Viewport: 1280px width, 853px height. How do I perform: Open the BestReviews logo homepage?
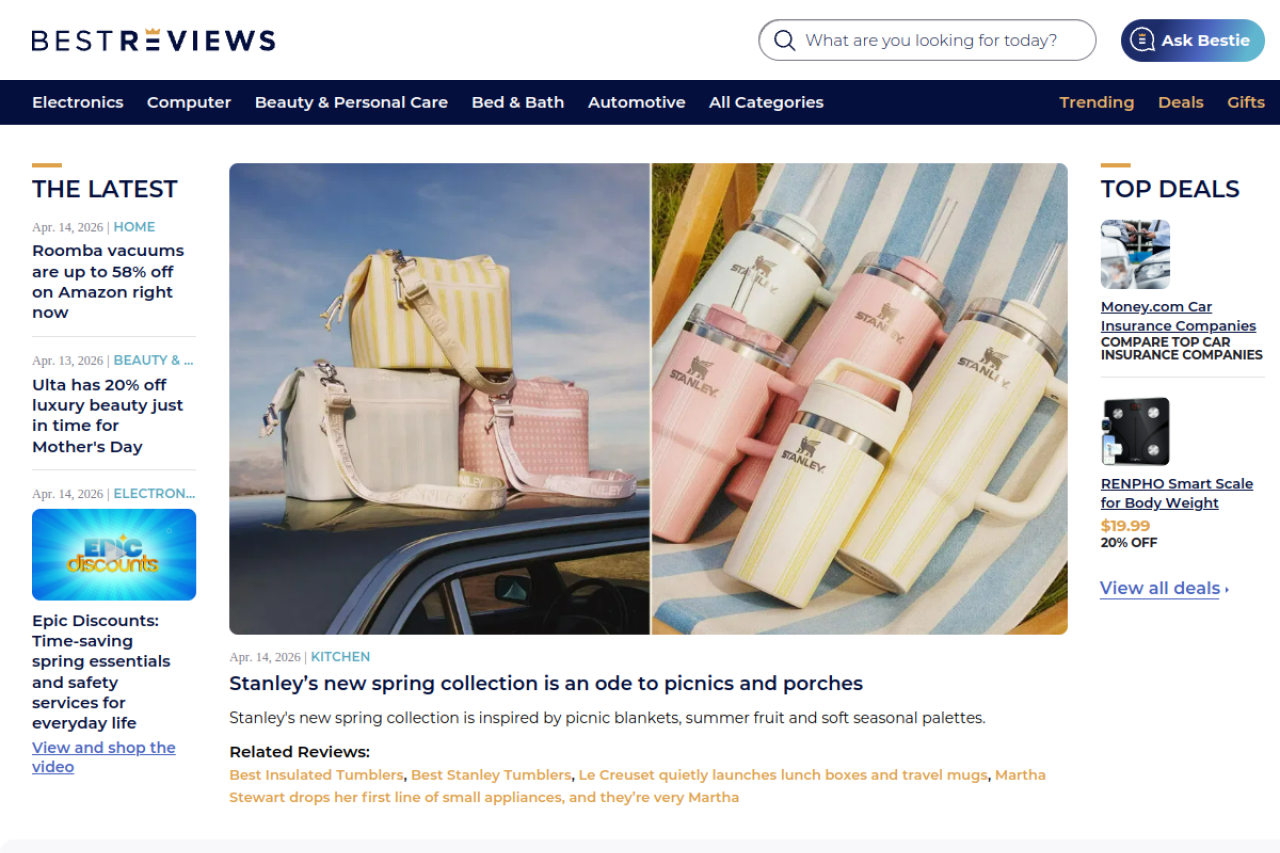tap(154, 40)
